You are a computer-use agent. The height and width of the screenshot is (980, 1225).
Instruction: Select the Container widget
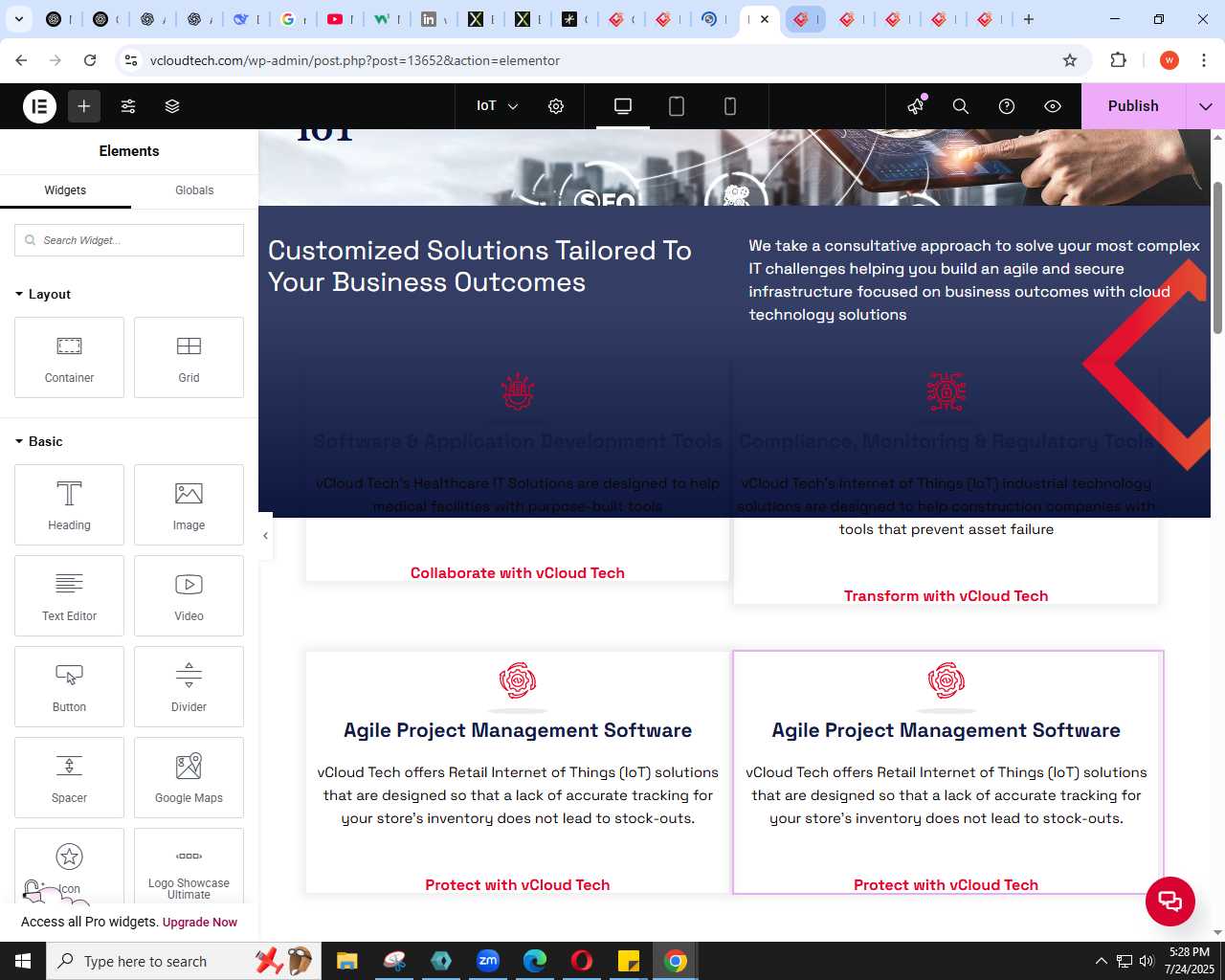[69, 358]
